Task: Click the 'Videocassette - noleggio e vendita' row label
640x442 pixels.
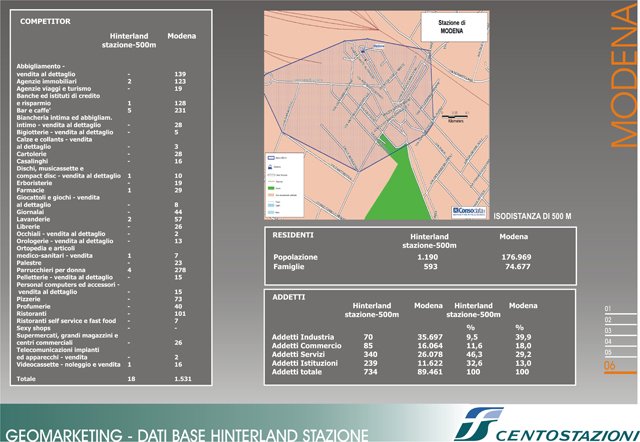Action: click(x=69, y=365)
